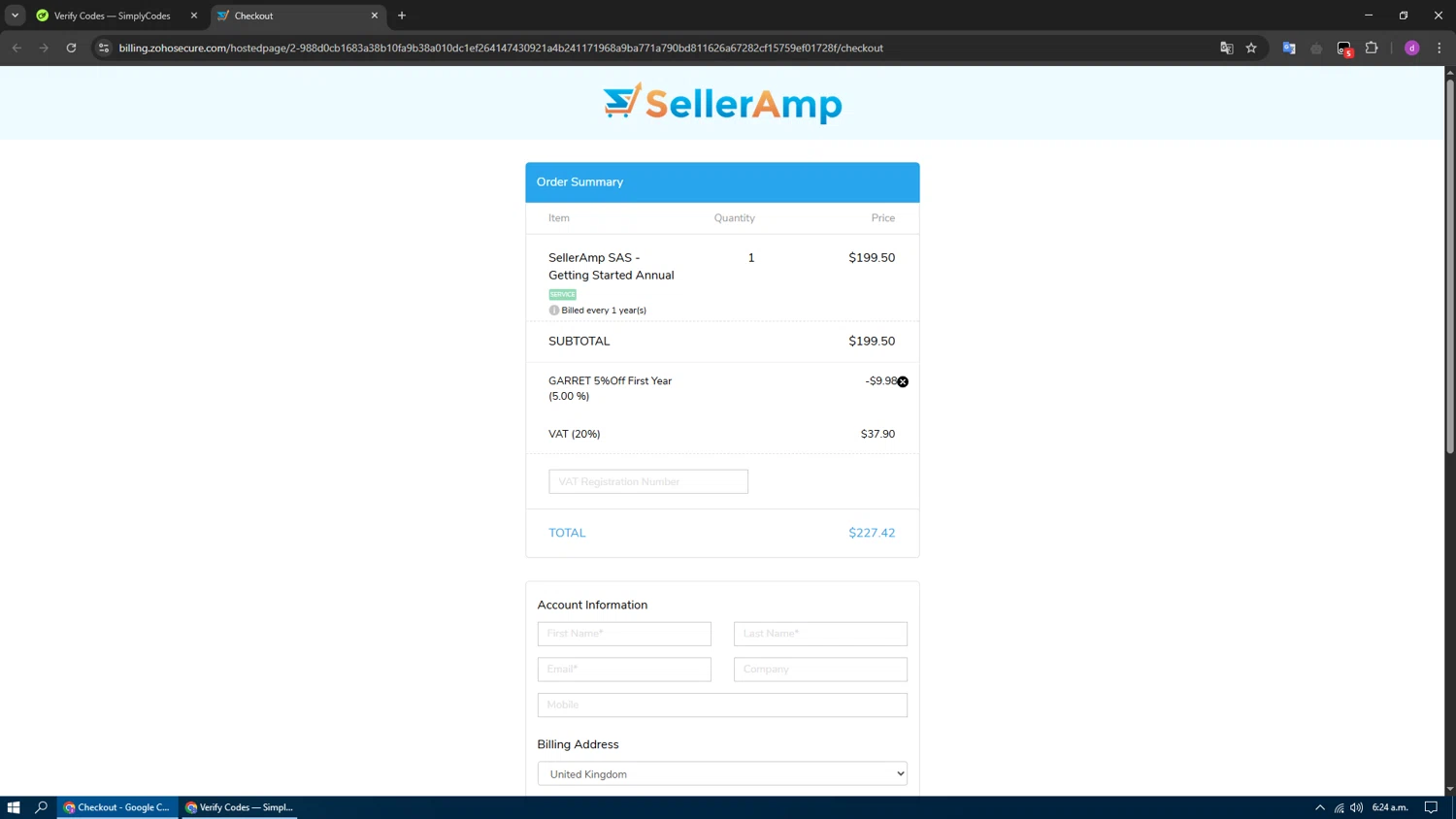Remove the GARRET 5%Off coupon
This screenshot has height=819, width=1456.
[x=903, y=381]
